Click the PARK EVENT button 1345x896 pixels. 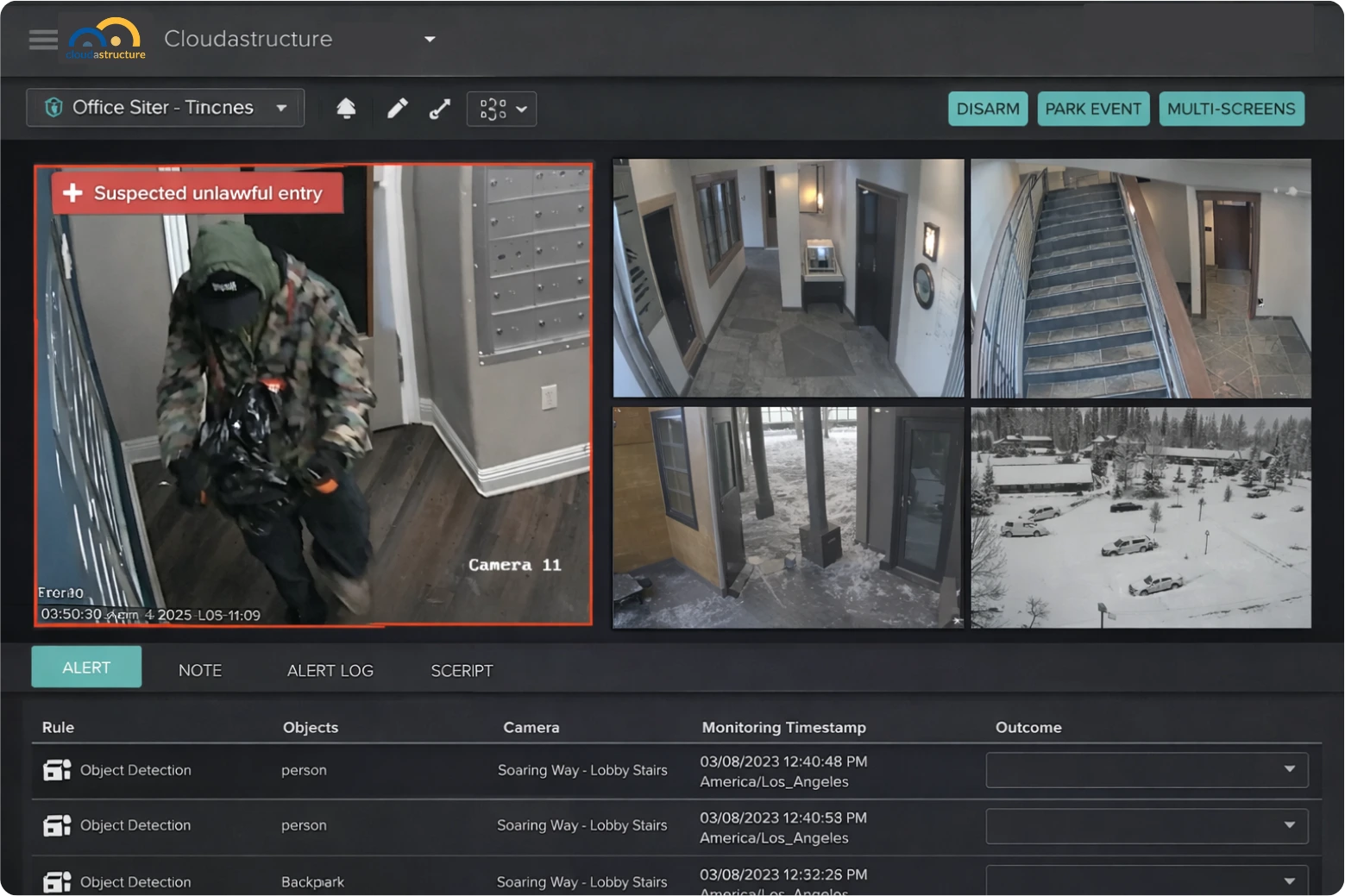click(1093, 109)
